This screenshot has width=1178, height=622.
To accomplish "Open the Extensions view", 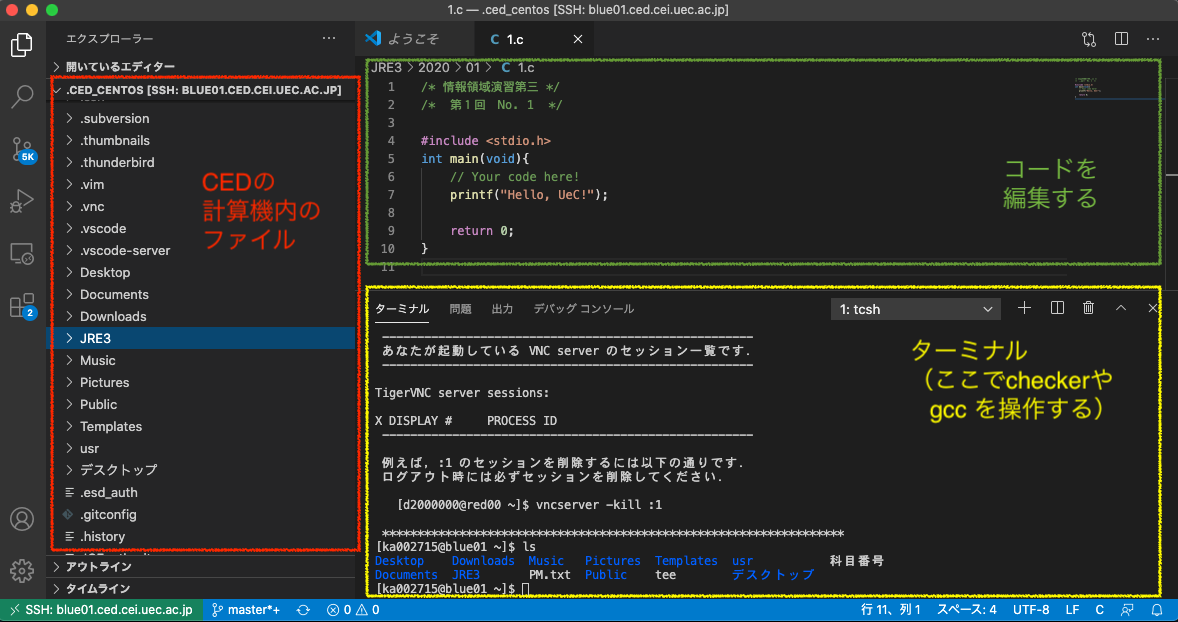I will [x=23, y=305].
